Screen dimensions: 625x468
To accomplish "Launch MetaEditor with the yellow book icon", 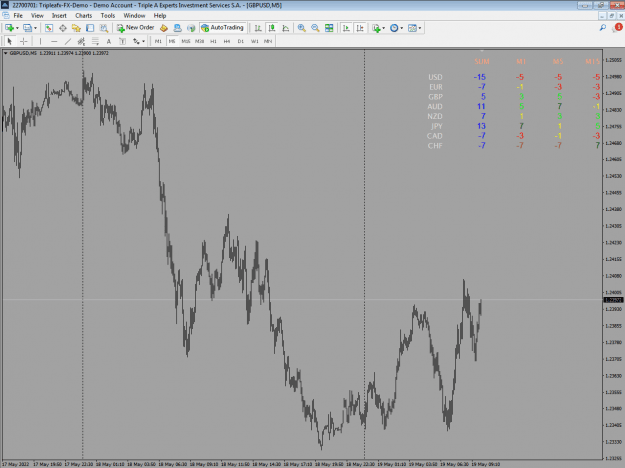I will (164, 28).
